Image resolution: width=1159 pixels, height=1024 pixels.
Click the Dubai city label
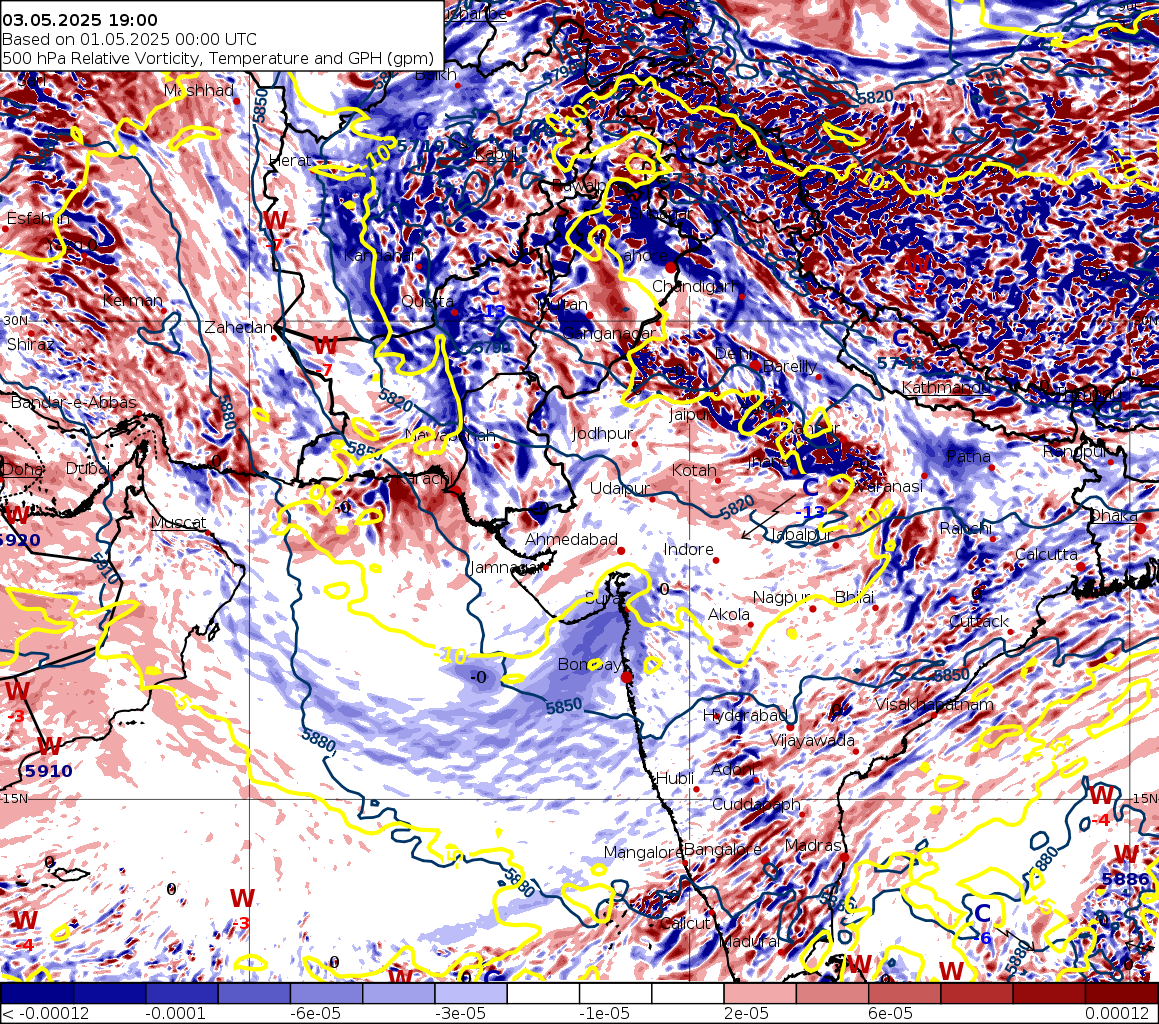click(x=88, y=468)
